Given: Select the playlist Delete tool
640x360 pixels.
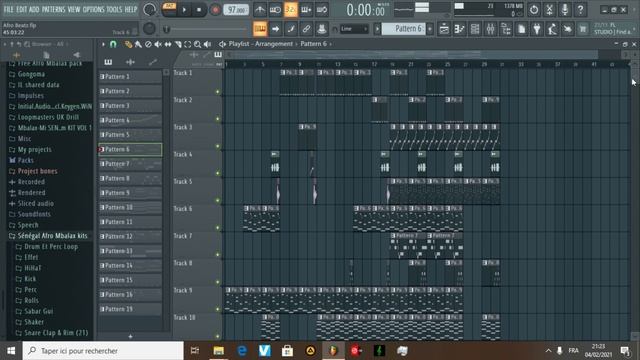Looking at the screenshot, I should 148,44.
